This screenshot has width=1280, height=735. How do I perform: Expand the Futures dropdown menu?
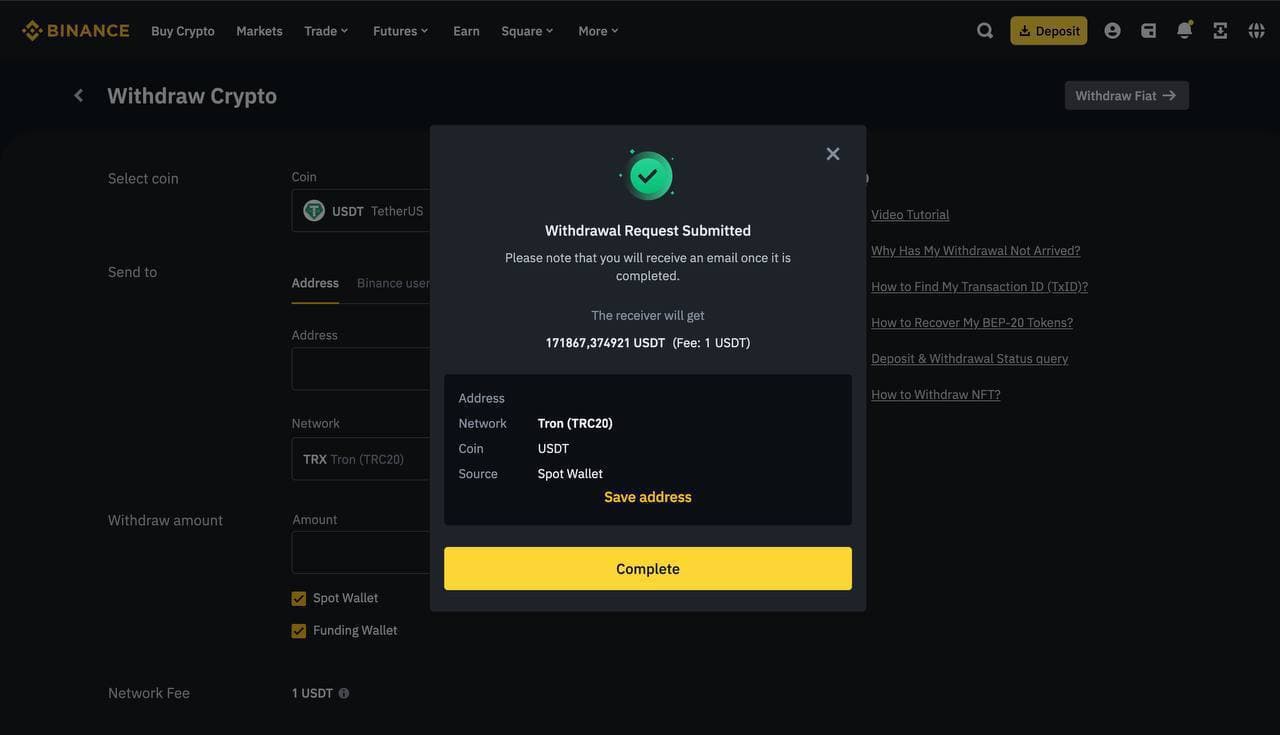click(400, 31)
